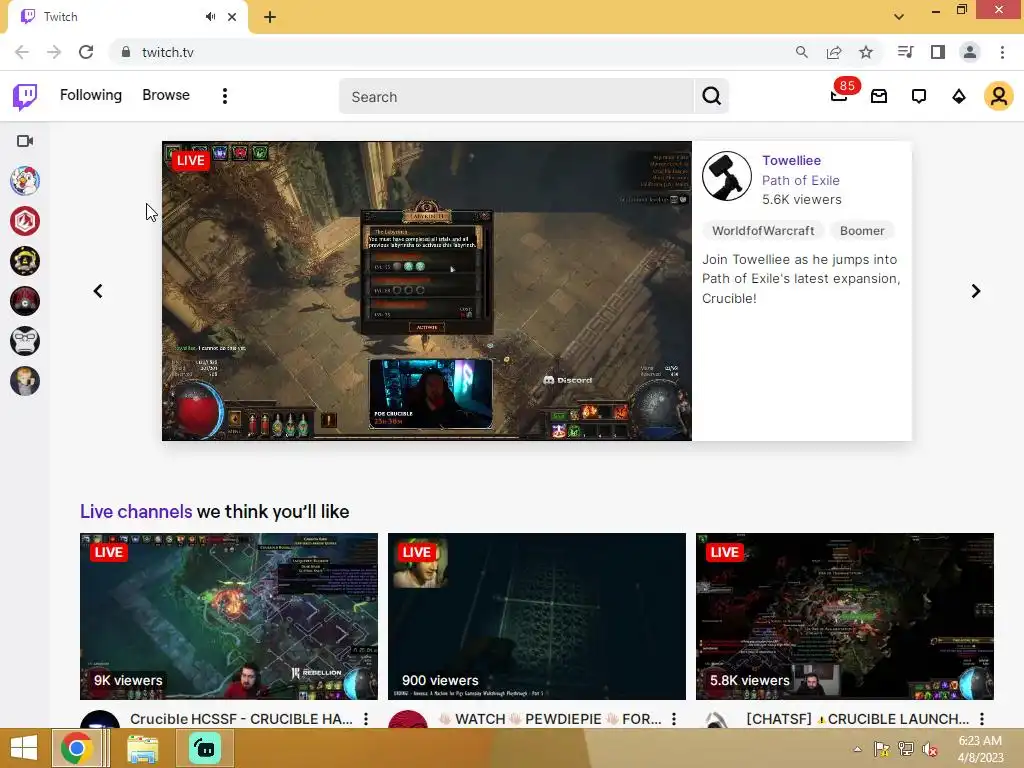Image resolution: width=1024 pixels, height=768 pixels.
Task: Open the tab search chevron in title bar
Action: pyautogui.click(x=899, y=17)
